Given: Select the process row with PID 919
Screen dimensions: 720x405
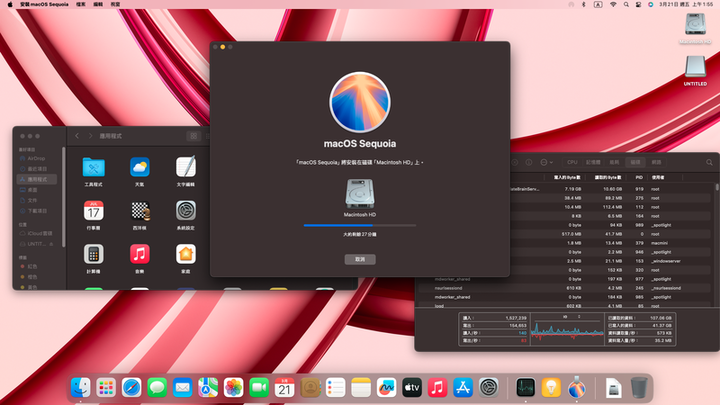Looking at the screenshot, I should point(612,189).
